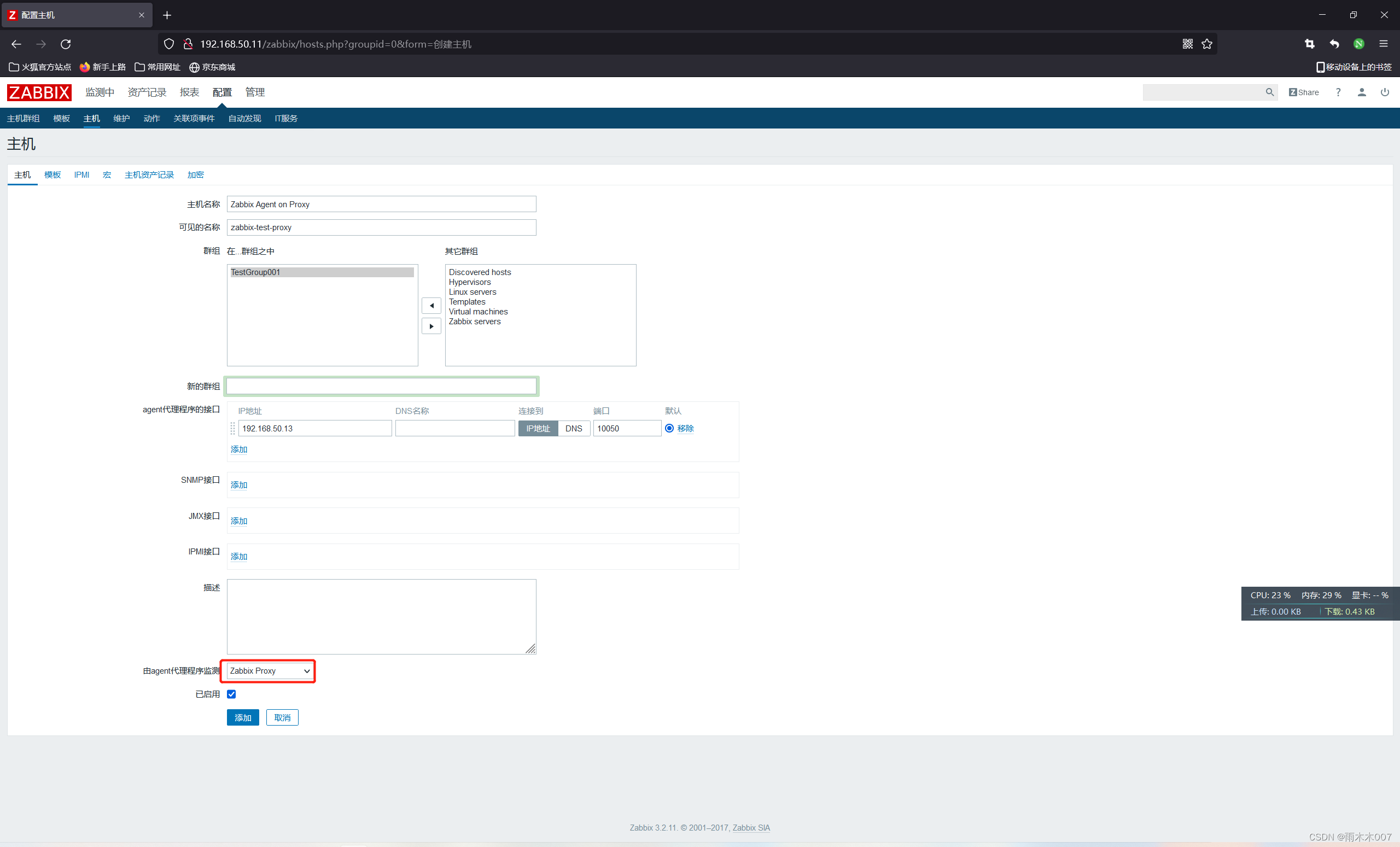Go to 自动发现 submenu
The height and width of the screenshot is (847, 1400).
244,118
